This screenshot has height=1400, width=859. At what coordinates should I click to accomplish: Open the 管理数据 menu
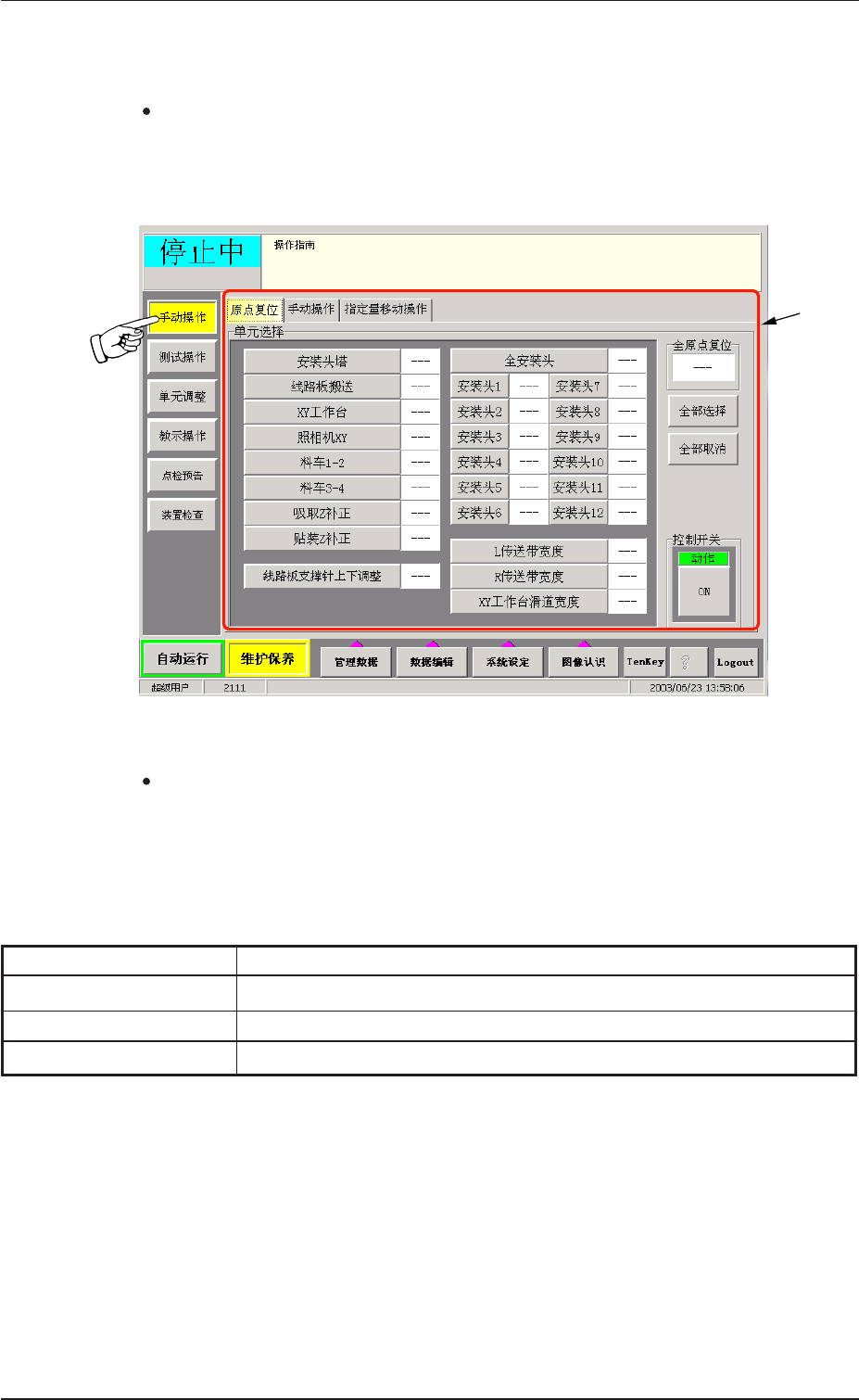click(356, 662)
